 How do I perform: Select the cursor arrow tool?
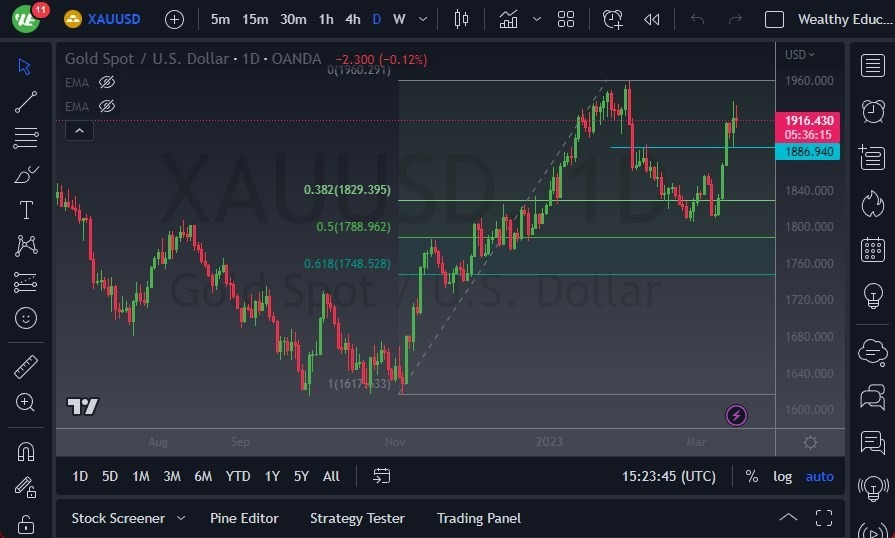tap(25, 66)
